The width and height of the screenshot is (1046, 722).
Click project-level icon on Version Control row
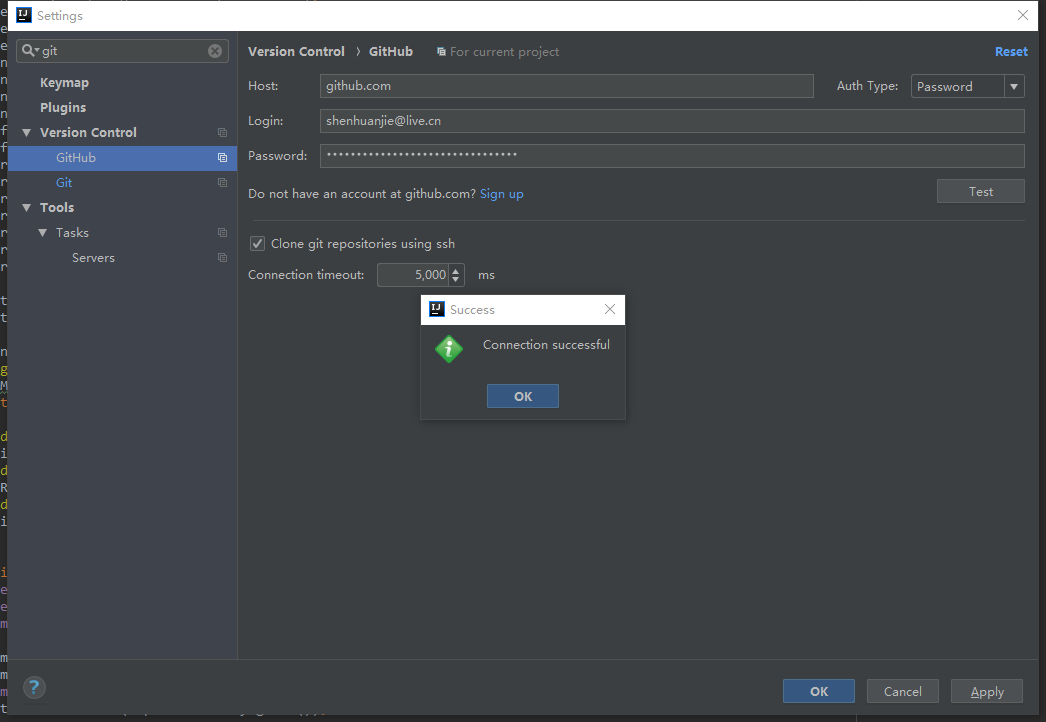(222, 133)
